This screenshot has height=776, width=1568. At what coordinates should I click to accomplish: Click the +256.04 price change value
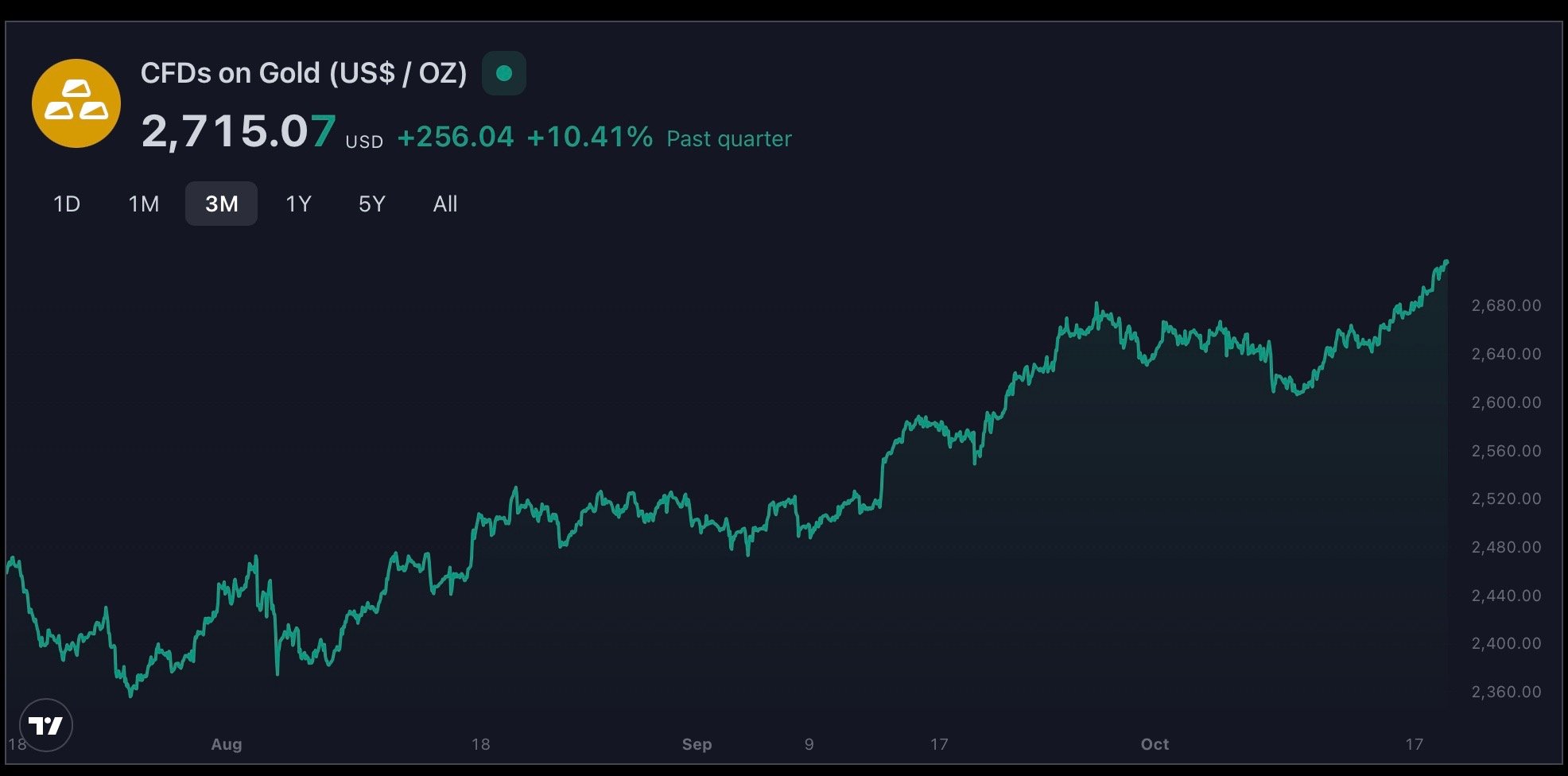coord(456,137)
